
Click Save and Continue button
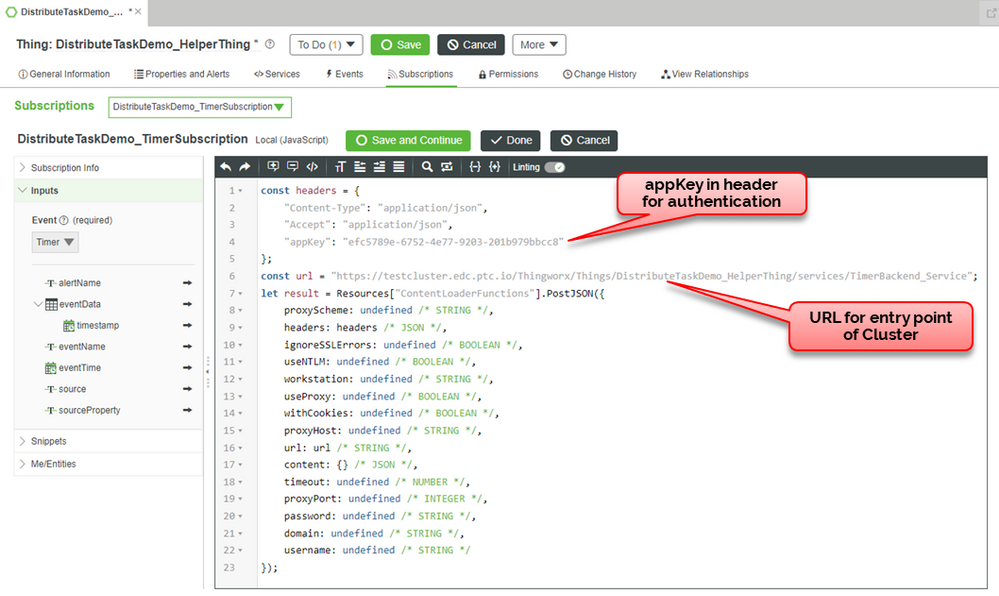(x=408, y=140)
